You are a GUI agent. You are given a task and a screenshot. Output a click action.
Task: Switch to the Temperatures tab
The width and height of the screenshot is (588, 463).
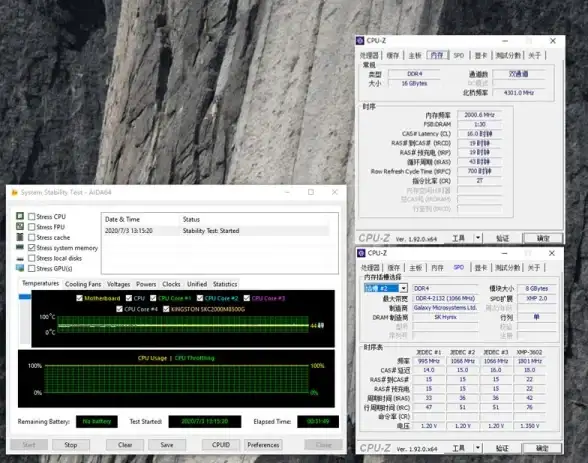coord(40,283)
